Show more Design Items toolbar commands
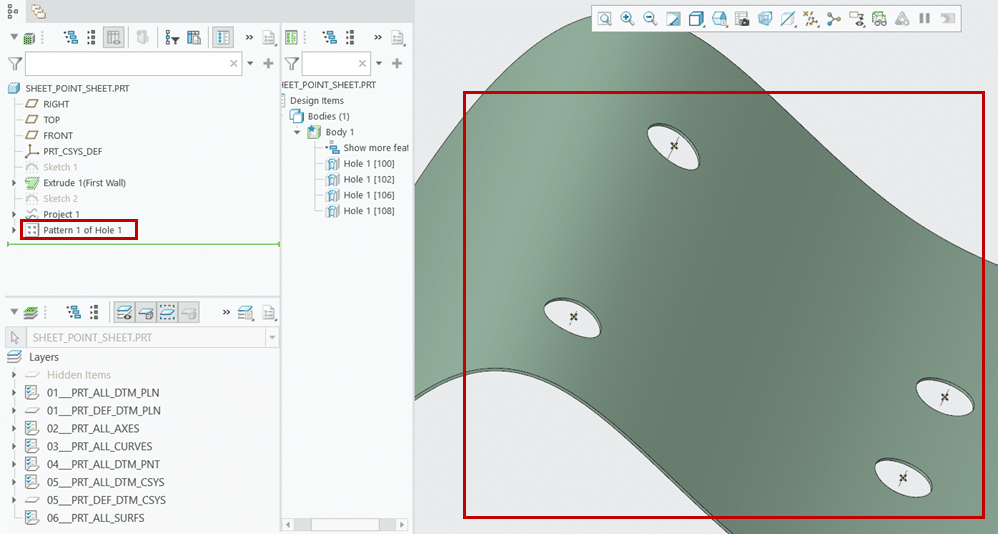999x534 pixels. click(x=378, y=38)
